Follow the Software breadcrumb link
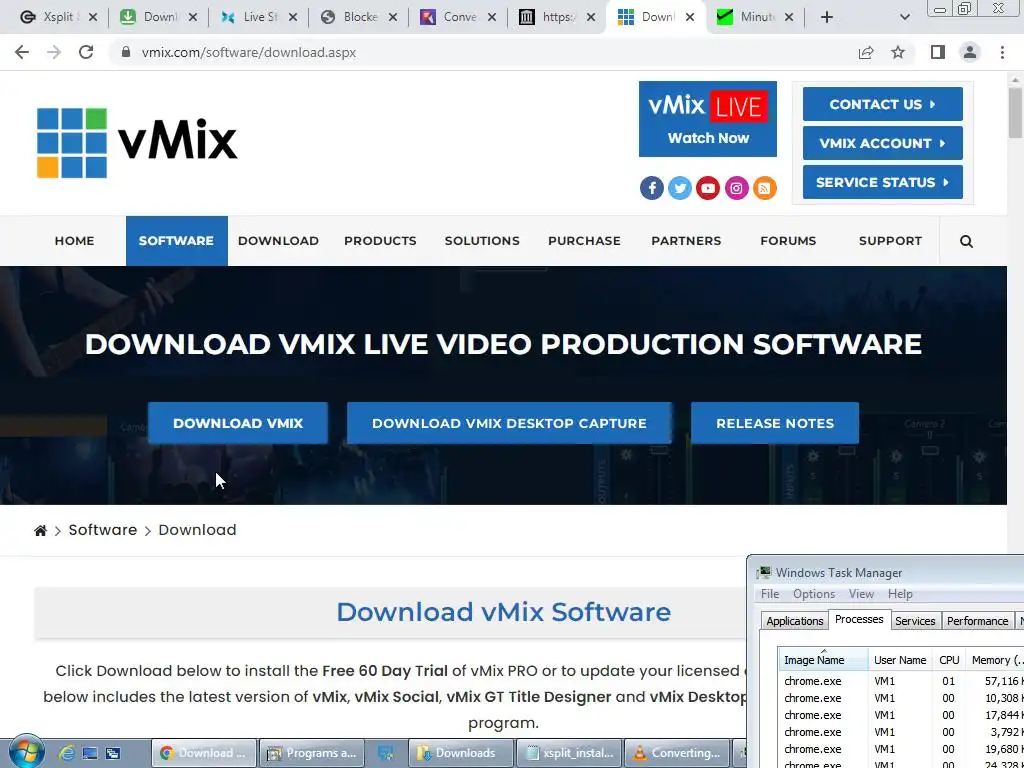Image resolution: width=1024 pixels, height=768 pixels. pos(103,530)
